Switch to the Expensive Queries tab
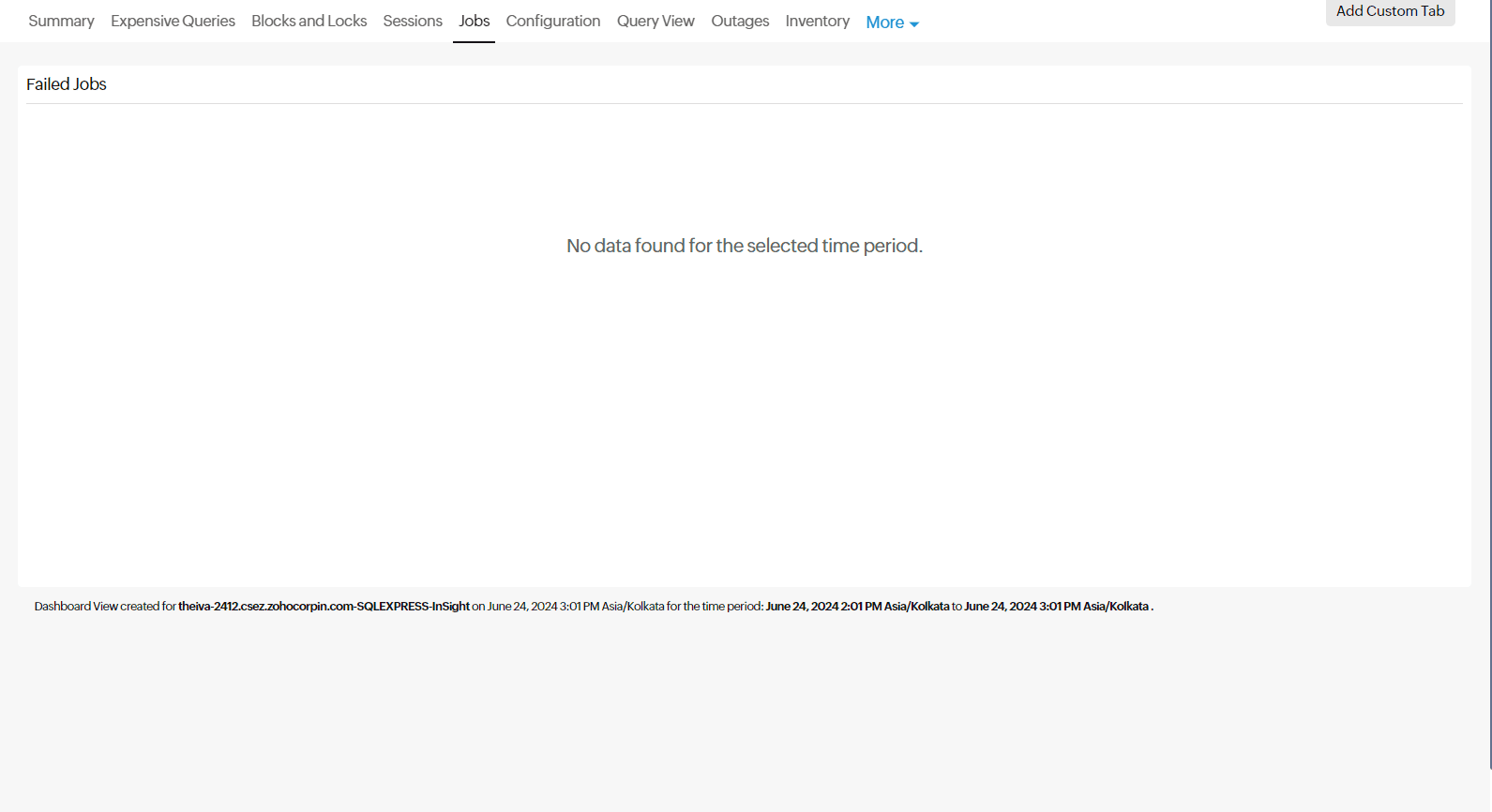Viewport: 1492px width, 812px height. coord(173,21)
